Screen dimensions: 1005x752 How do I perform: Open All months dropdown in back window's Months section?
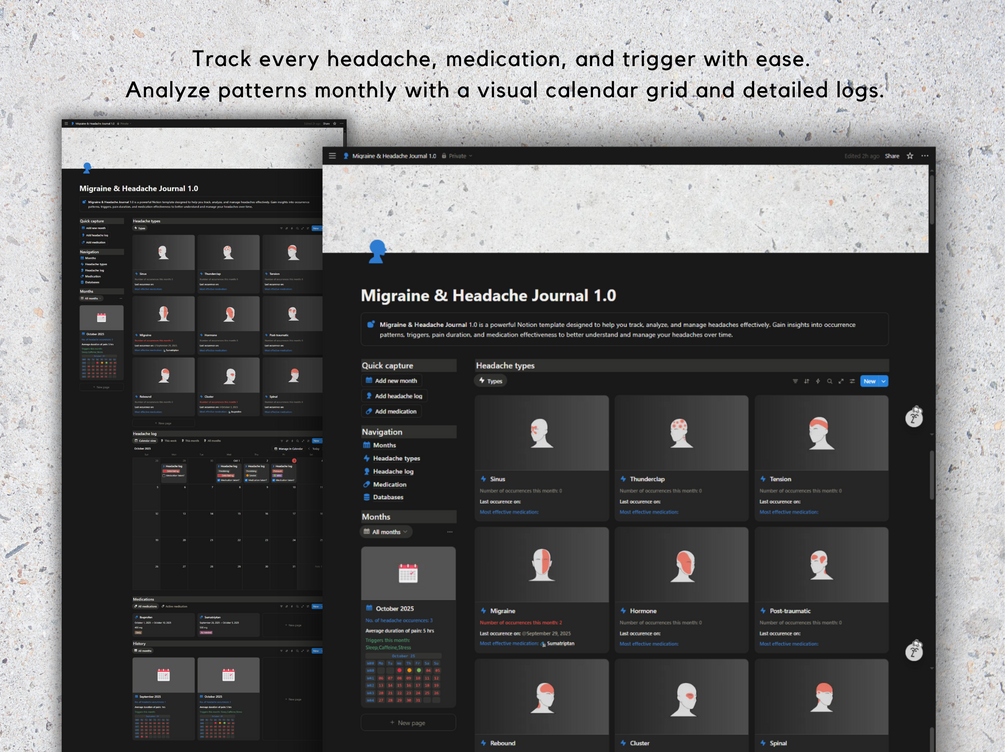click(x=91, y=298)
